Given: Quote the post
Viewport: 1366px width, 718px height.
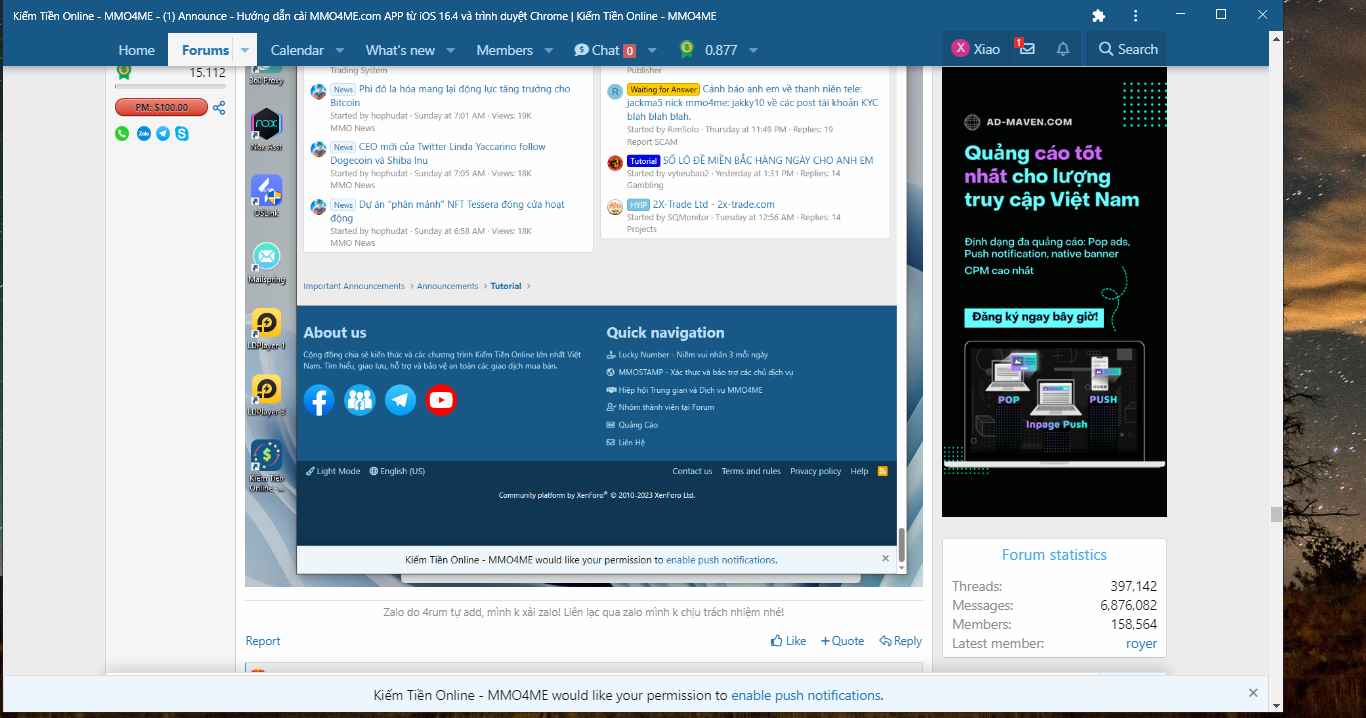Looking at the screenshot, I should pyautogui.click(x=842, y=641).
